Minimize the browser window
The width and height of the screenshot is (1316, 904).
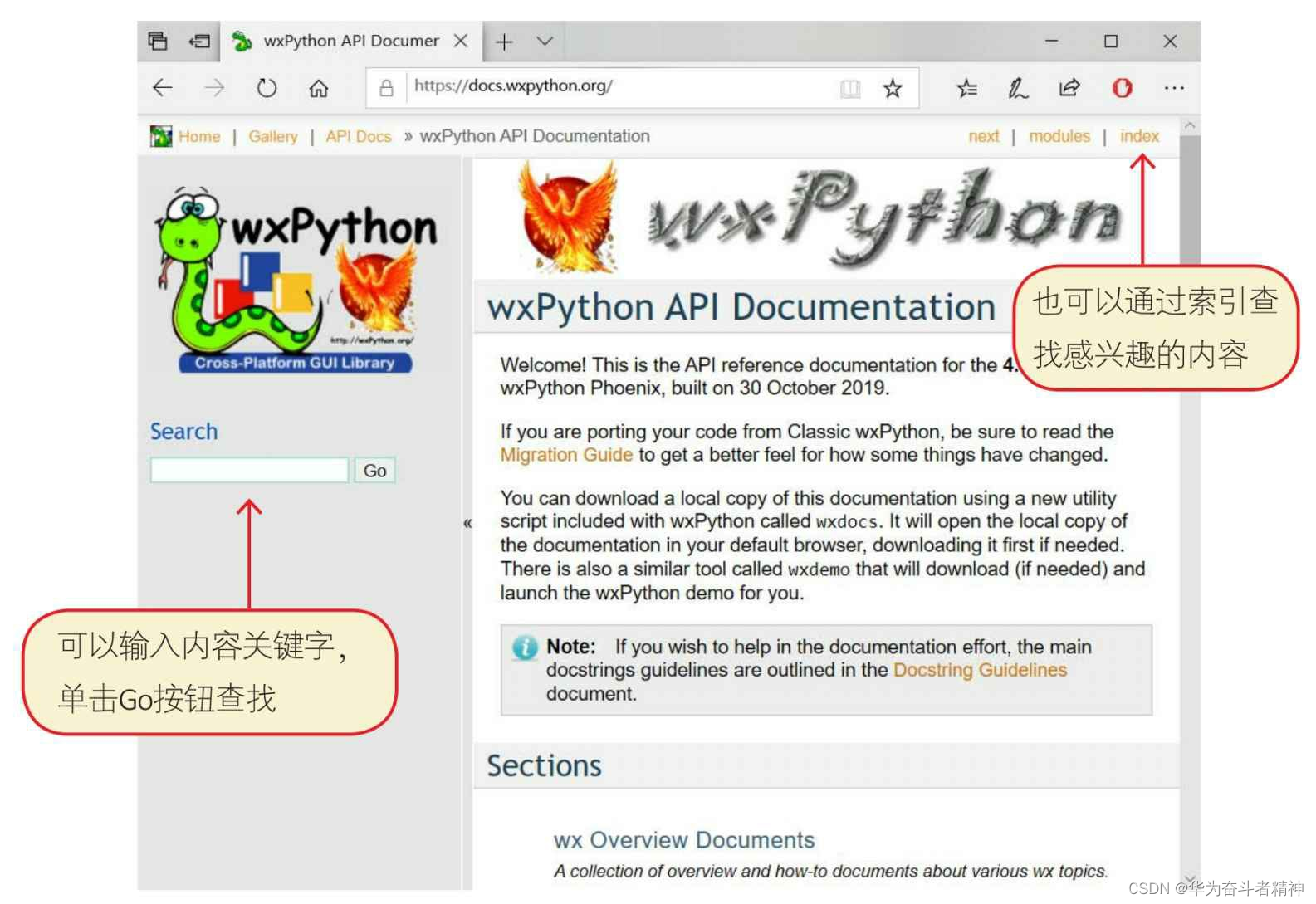tap(1051, 41)
